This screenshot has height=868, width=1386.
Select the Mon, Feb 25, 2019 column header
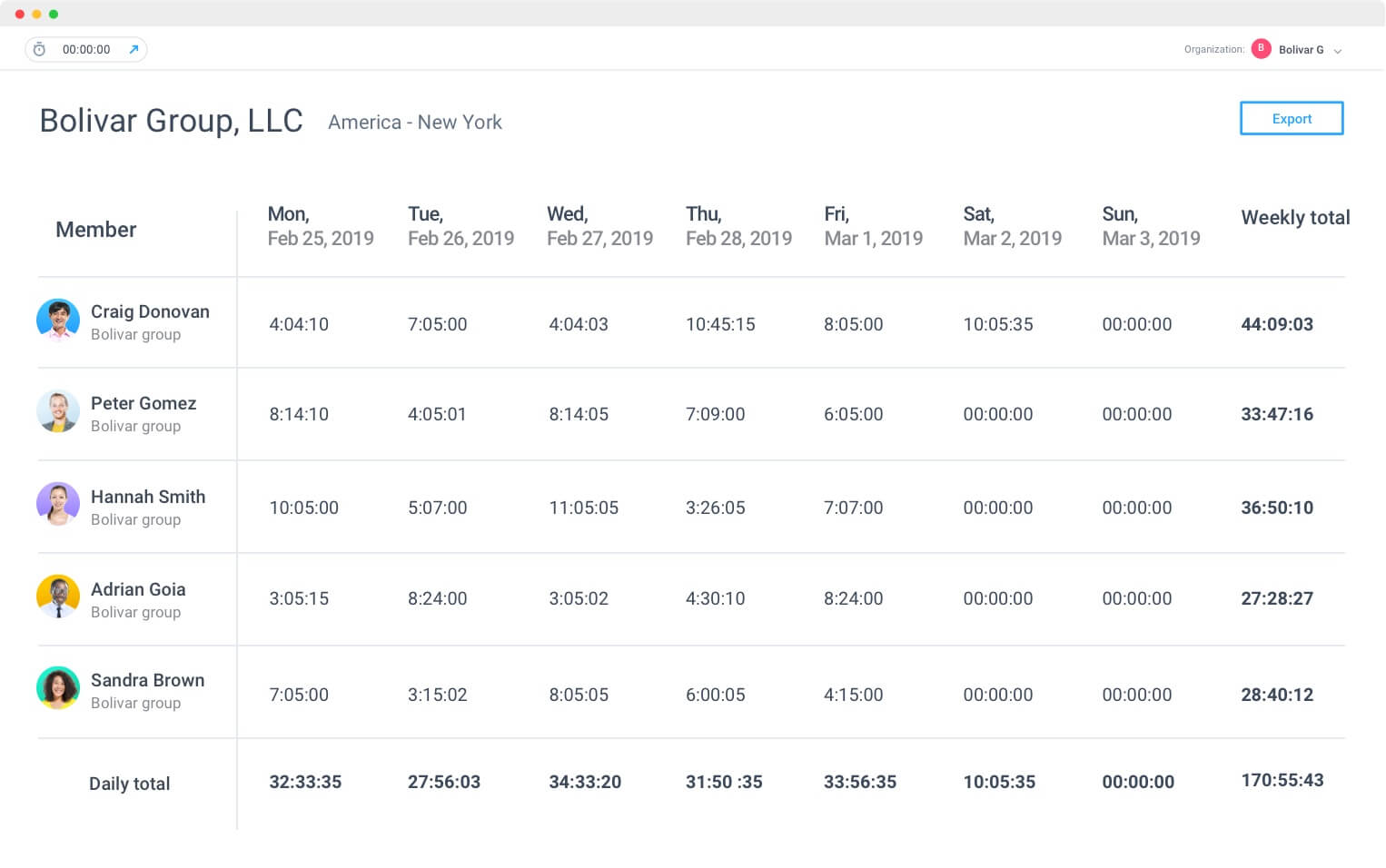pyautogui.click(x=320, y=226)
